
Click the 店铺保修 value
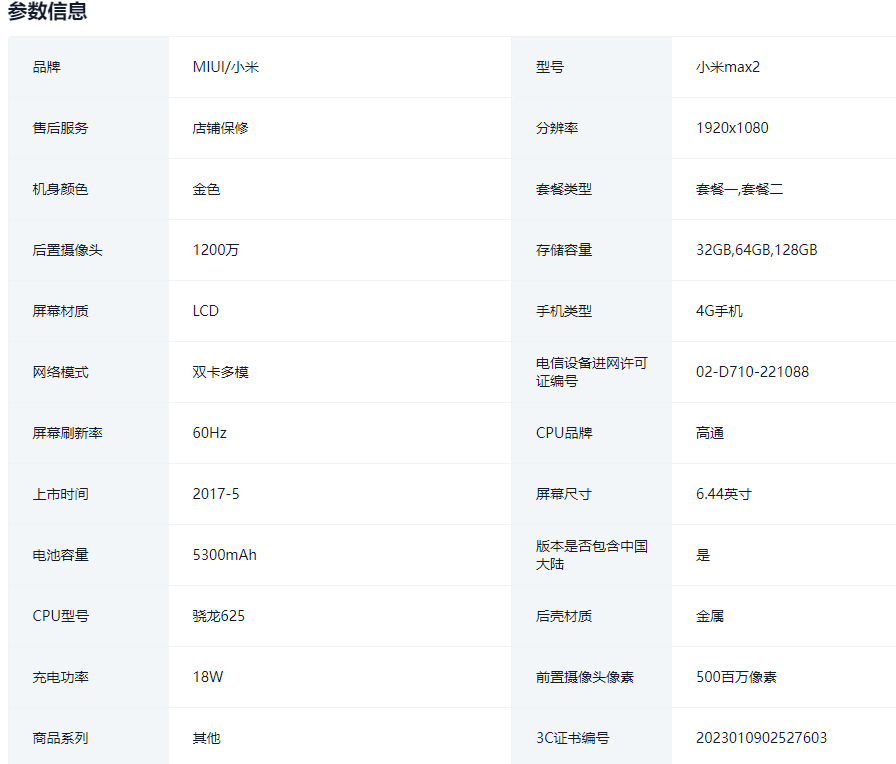[x=221, y=128]
